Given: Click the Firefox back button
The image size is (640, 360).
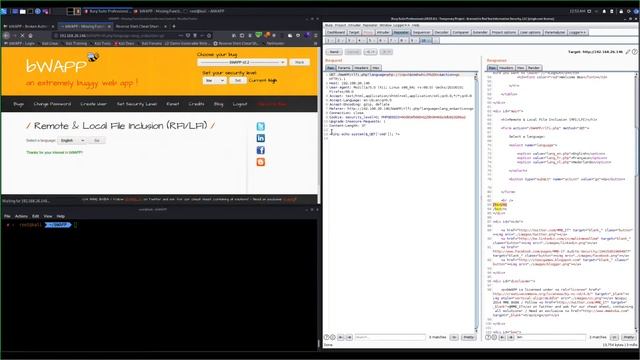Looking at the screenshot, I should point(6,36).
